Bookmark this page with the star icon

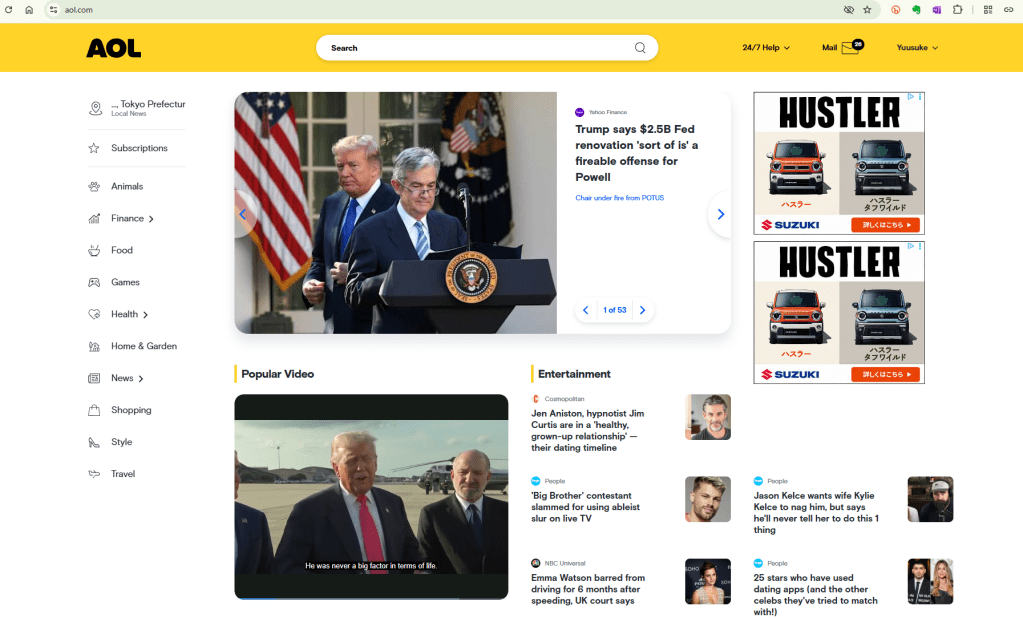click(867, 10)
